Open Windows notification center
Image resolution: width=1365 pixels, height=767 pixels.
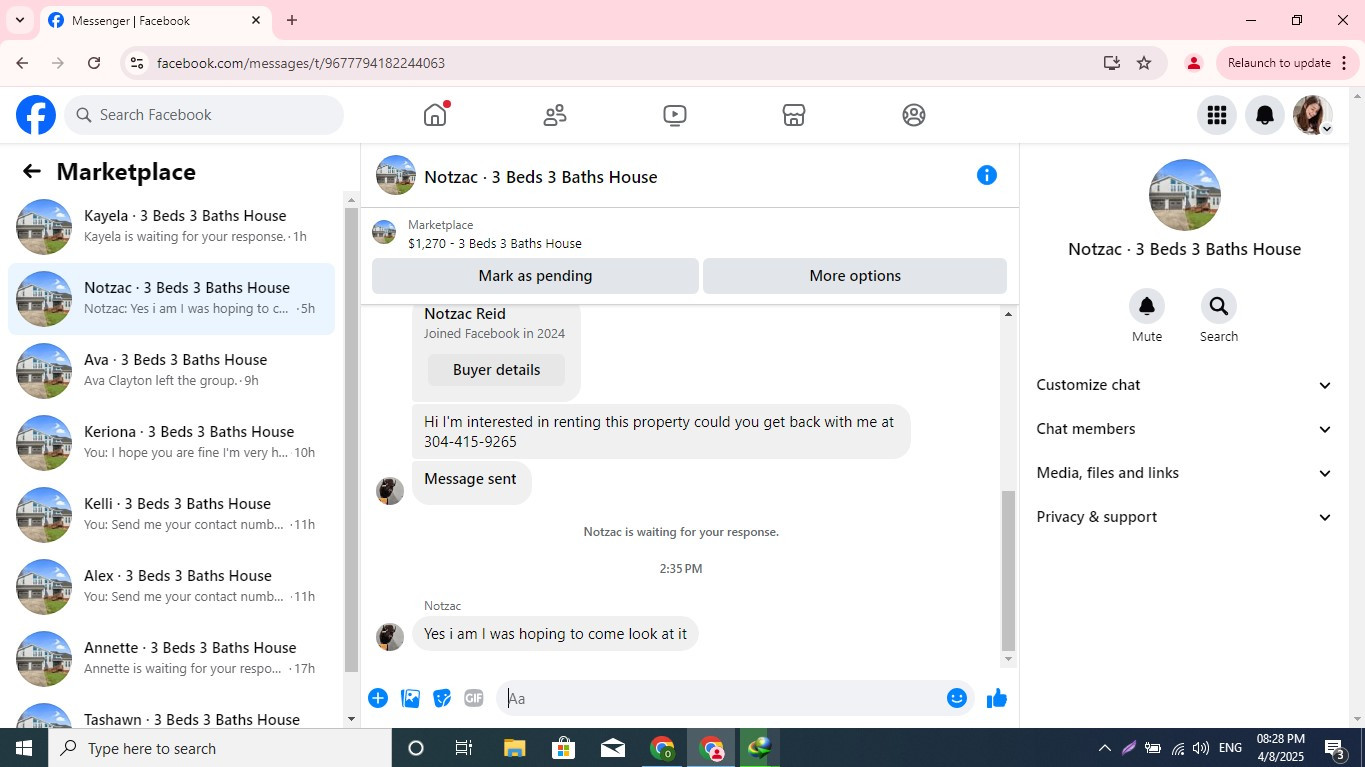1335,748
